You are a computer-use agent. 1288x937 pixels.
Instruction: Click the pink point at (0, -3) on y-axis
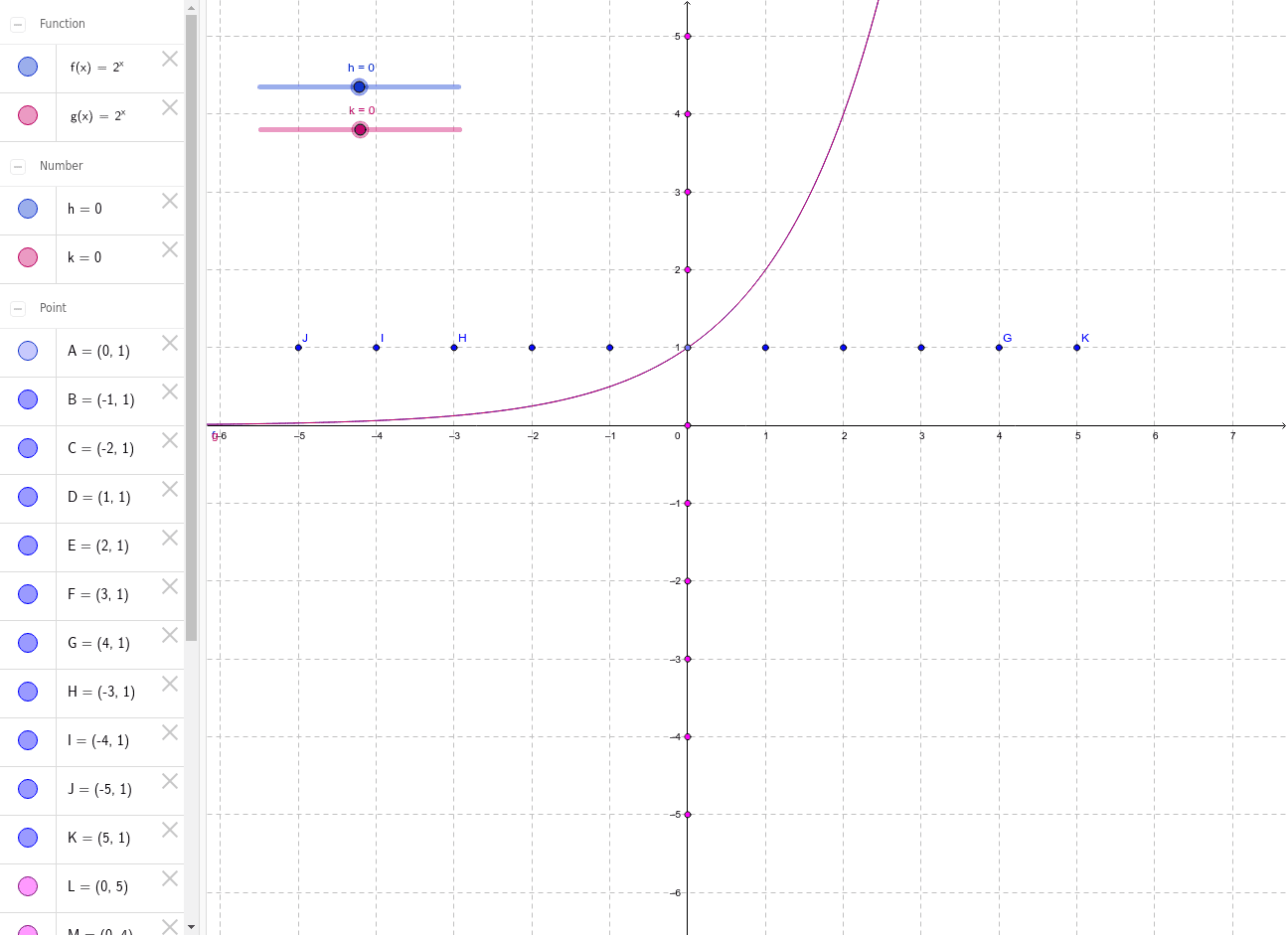pos(688,659)
